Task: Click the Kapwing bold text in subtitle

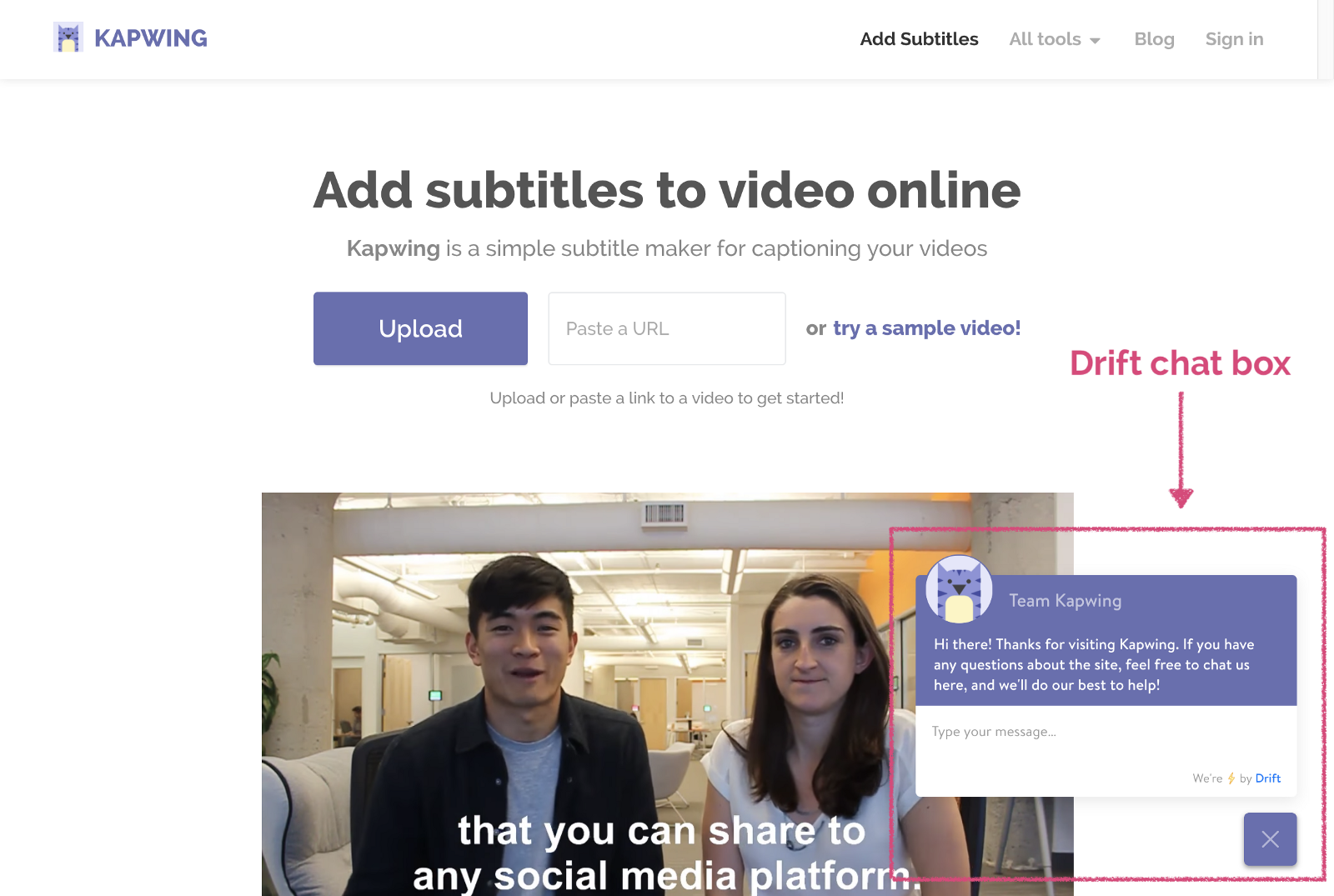Action: [393, 248]
